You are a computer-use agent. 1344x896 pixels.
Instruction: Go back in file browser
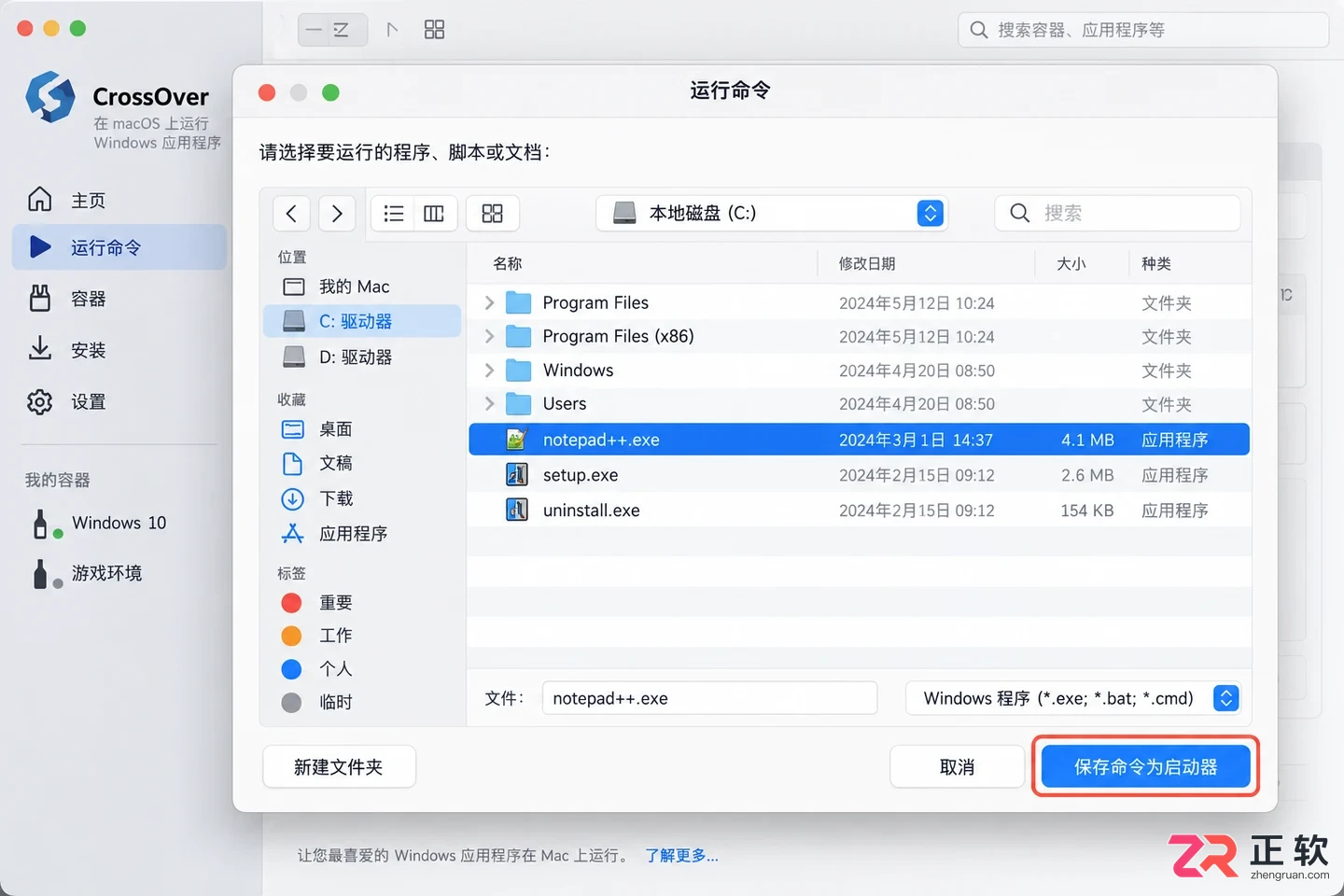pyautogui.click(x=291, y=214)
